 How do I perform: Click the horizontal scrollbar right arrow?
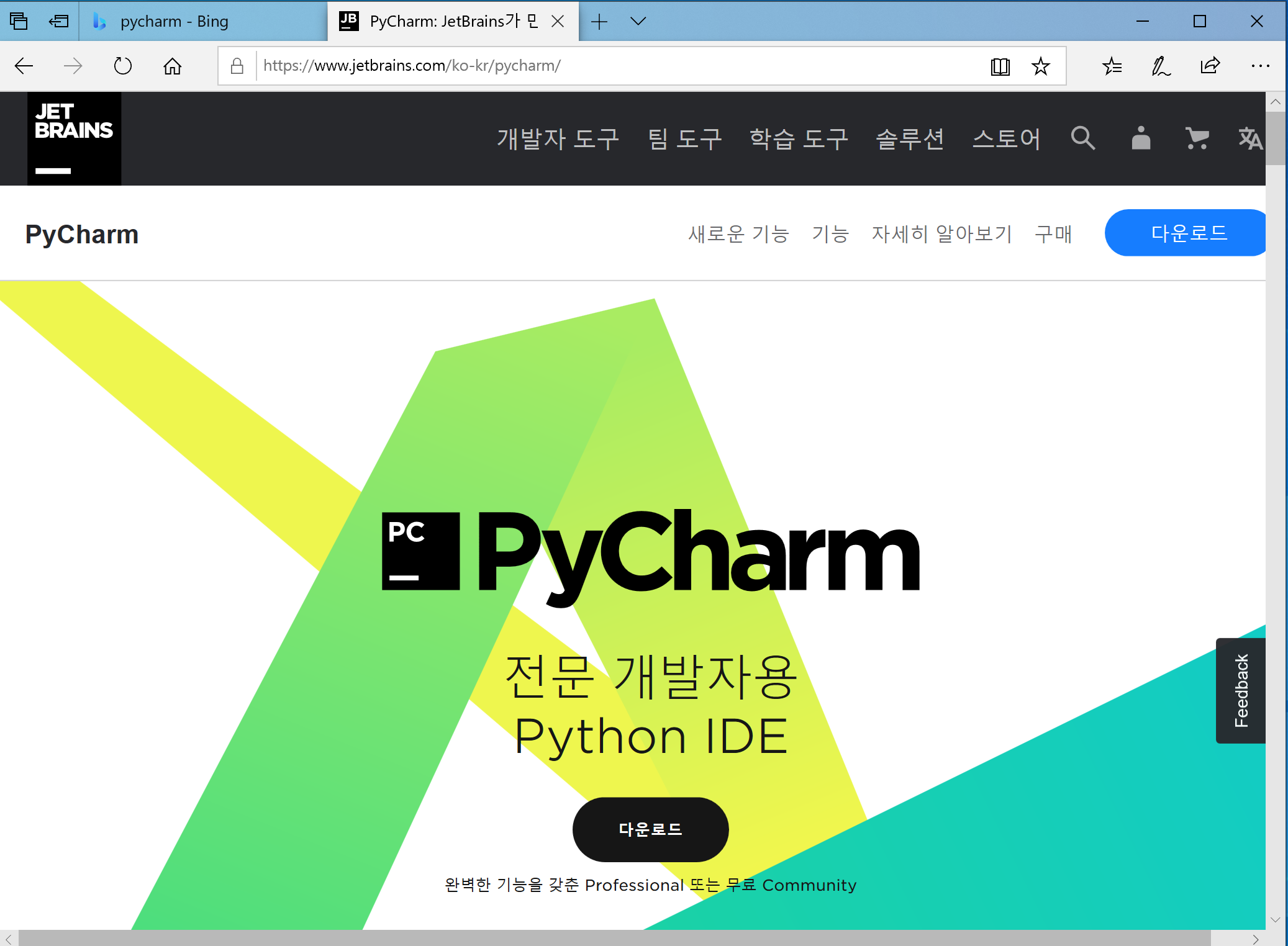coord(1256,938)
